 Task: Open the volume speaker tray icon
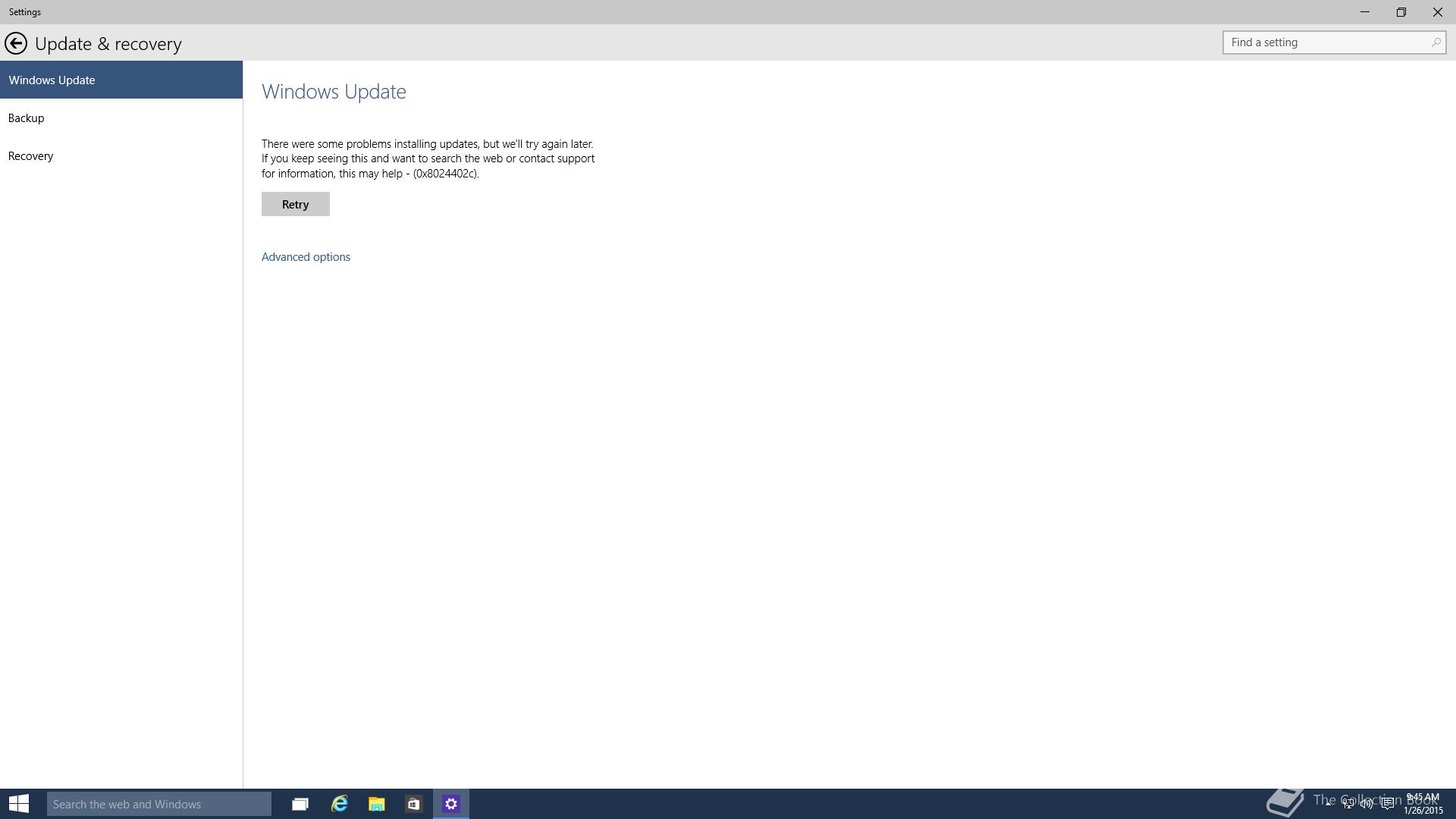[1367, 803]
